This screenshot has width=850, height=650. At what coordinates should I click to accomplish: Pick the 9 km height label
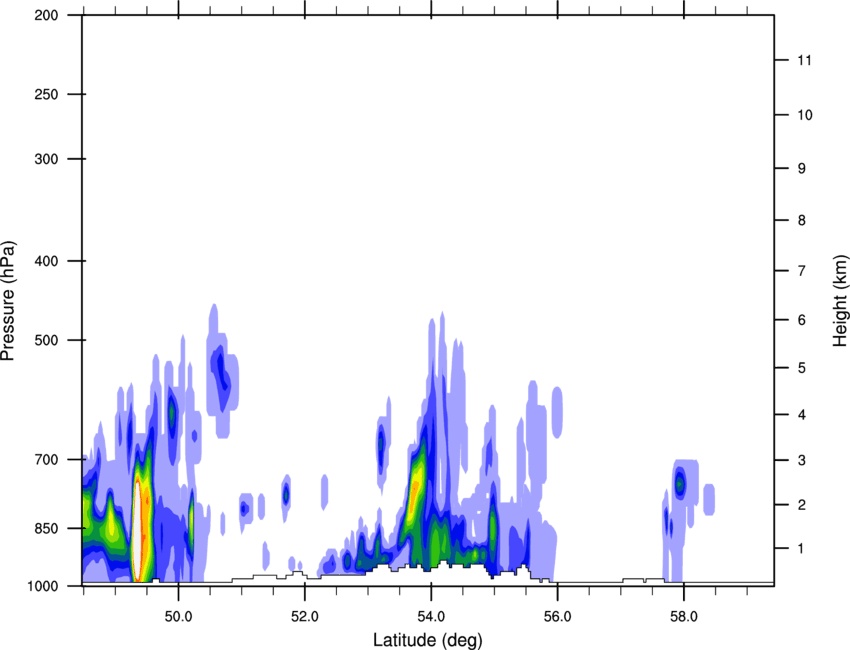(x=802, y=169)
